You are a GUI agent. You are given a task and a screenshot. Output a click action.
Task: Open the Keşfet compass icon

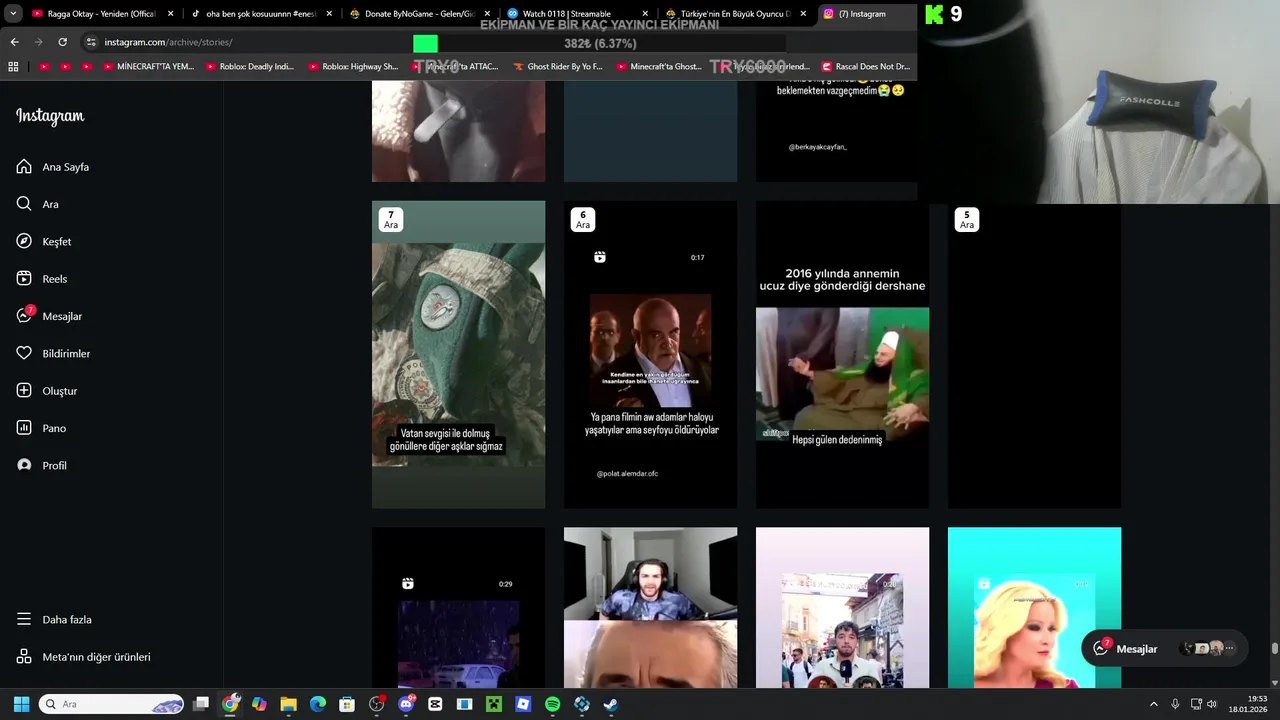point(24,241)
